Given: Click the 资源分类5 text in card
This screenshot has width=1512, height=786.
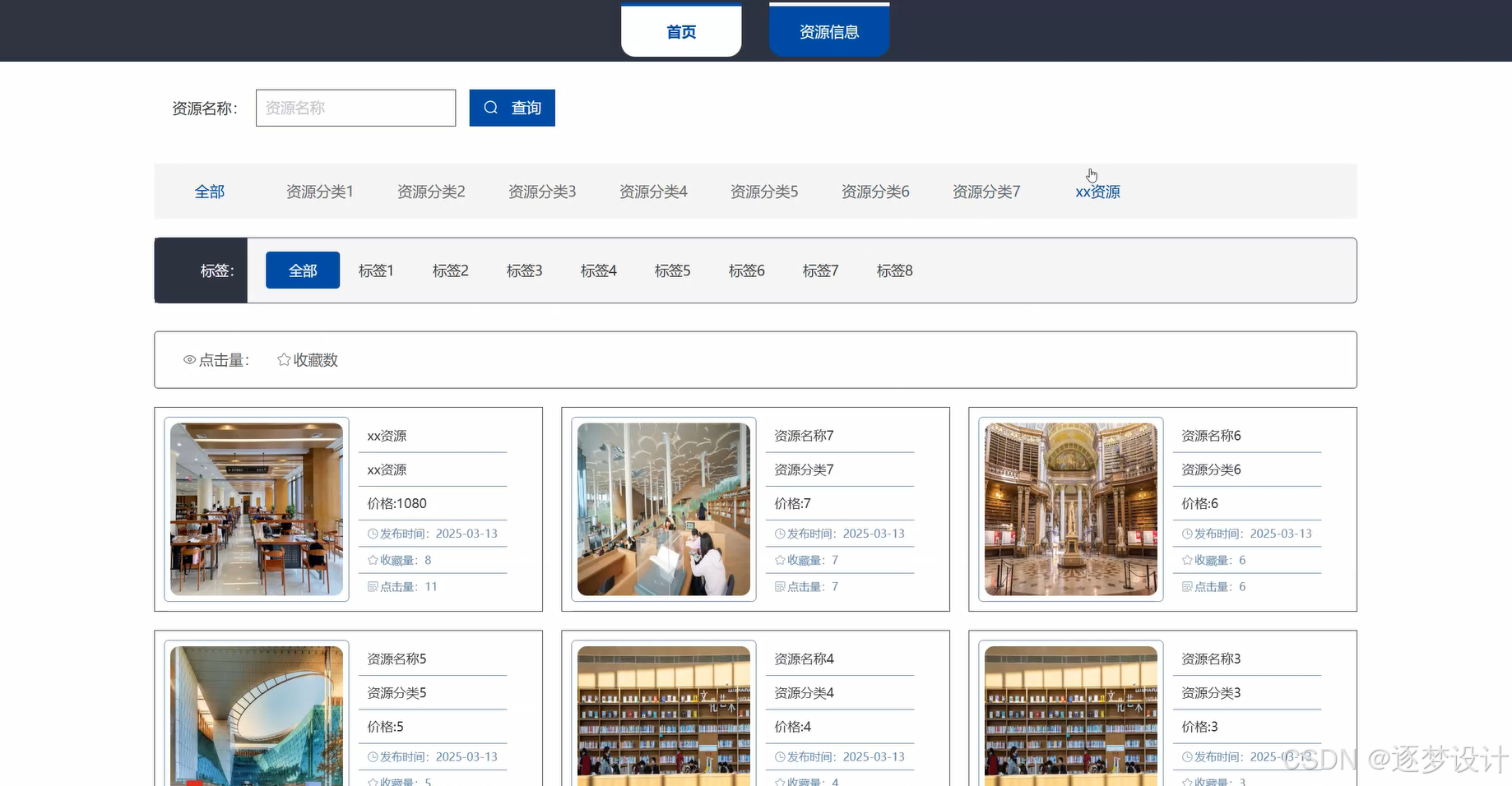Looking at the screenshot, I should click(397, 692).
